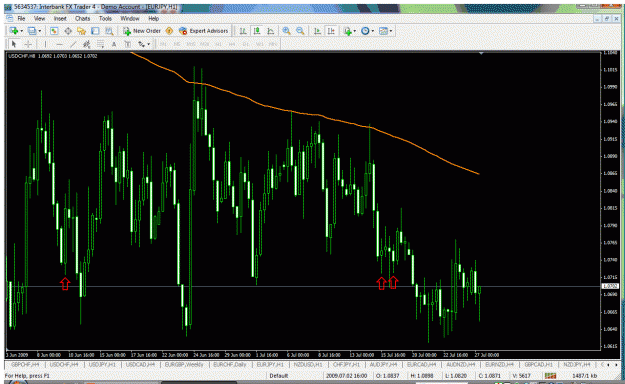Open the New Chart icon

14,31
